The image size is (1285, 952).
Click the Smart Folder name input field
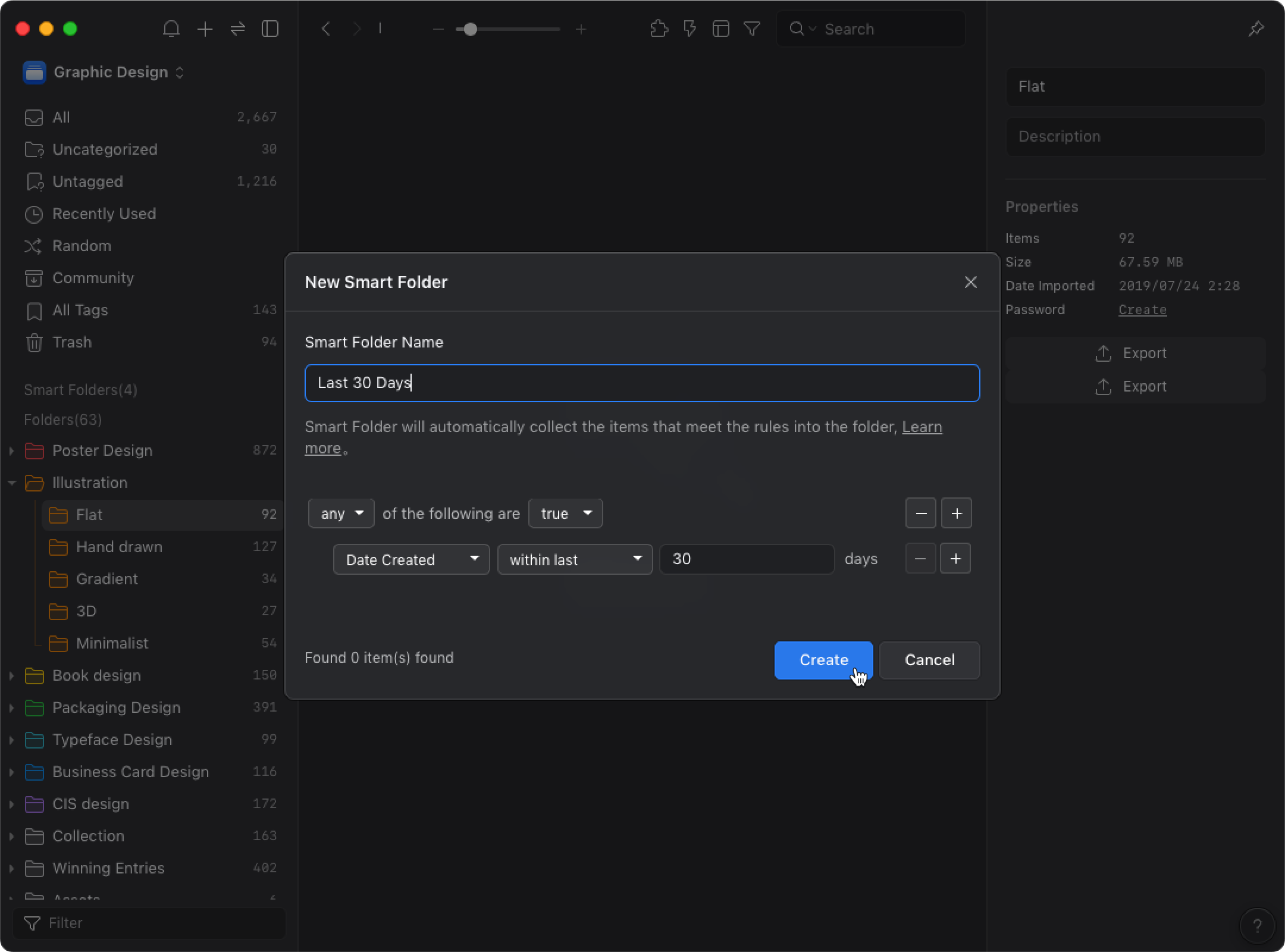point(642,383)
